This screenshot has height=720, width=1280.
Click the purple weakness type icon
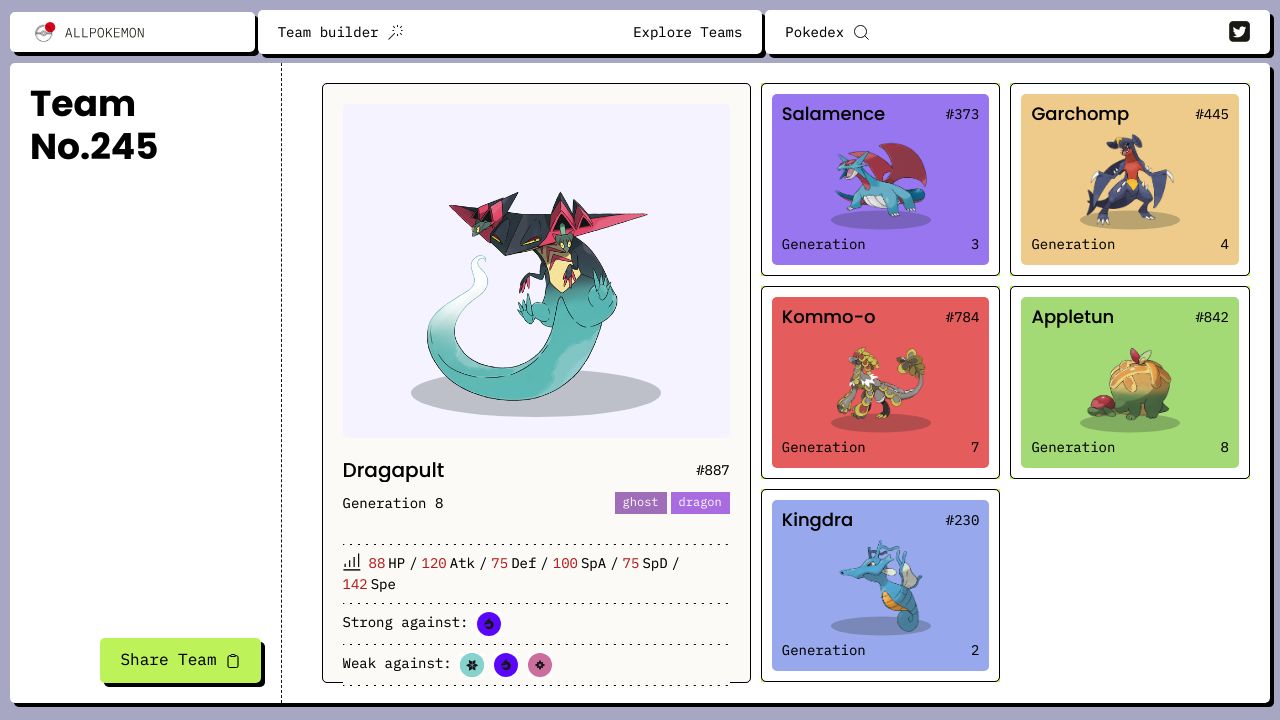506,664
